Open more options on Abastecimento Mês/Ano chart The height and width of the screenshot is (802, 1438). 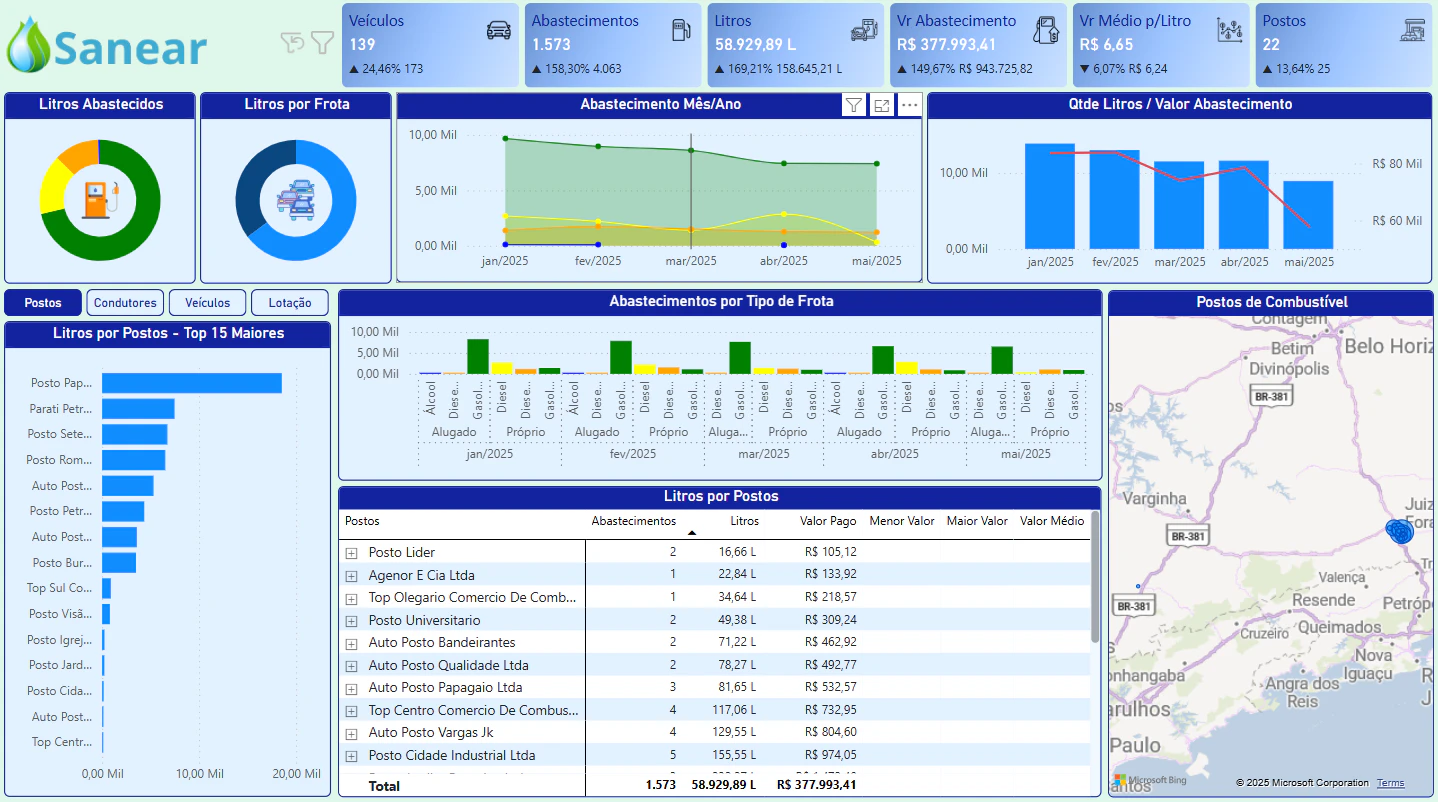(x=909, y=105)
